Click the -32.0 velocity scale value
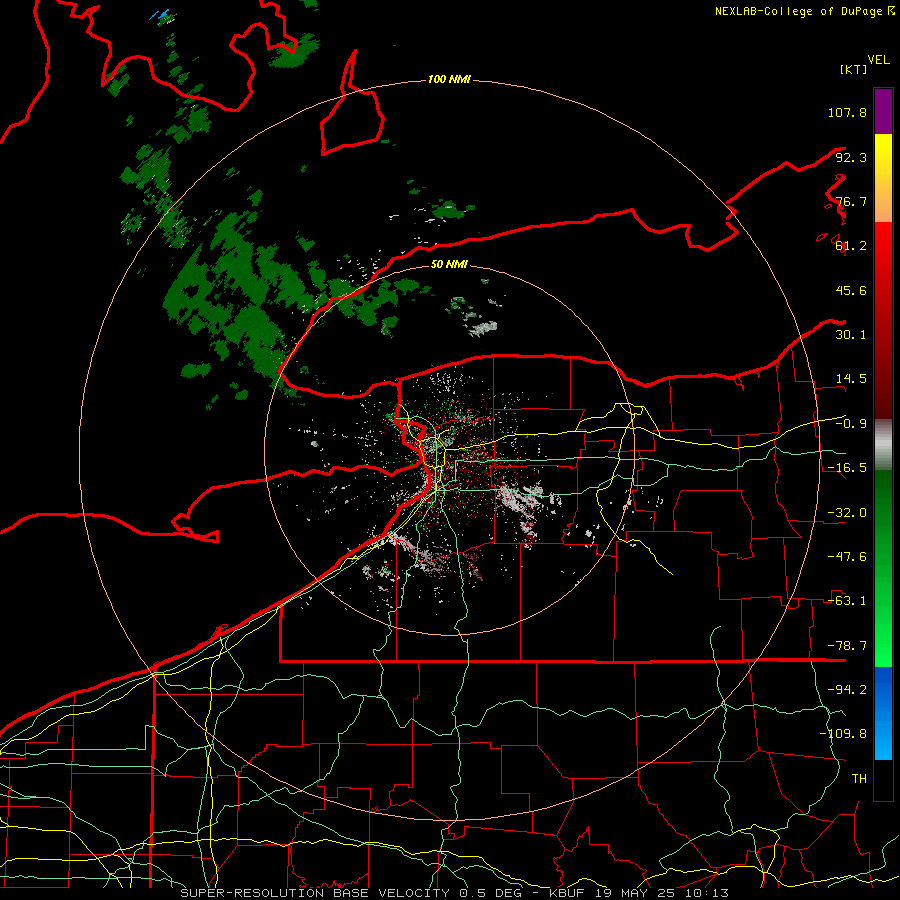This screenshot has height=900, width=900. click(847, 513)
